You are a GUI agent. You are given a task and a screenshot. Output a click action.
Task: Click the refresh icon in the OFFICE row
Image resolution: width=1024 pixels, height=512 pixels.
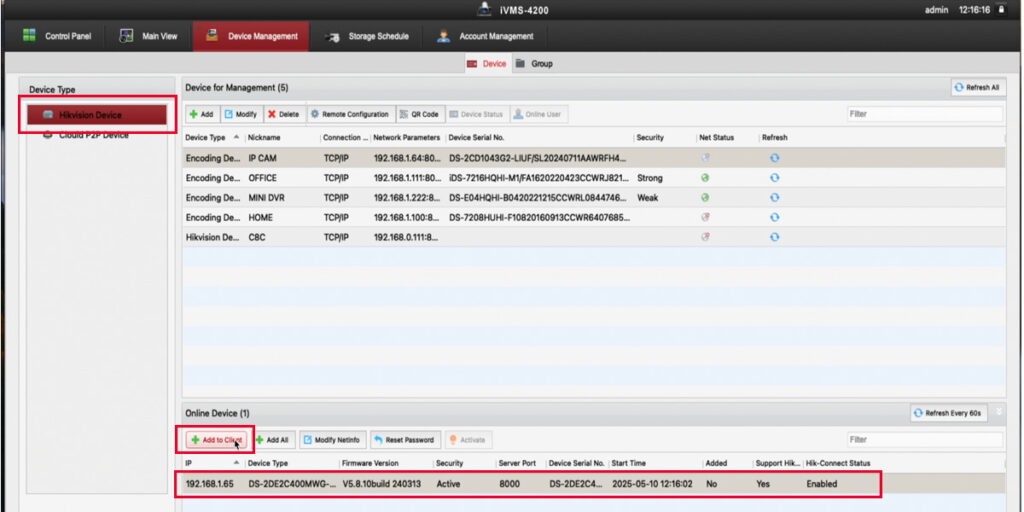[774, 178]
